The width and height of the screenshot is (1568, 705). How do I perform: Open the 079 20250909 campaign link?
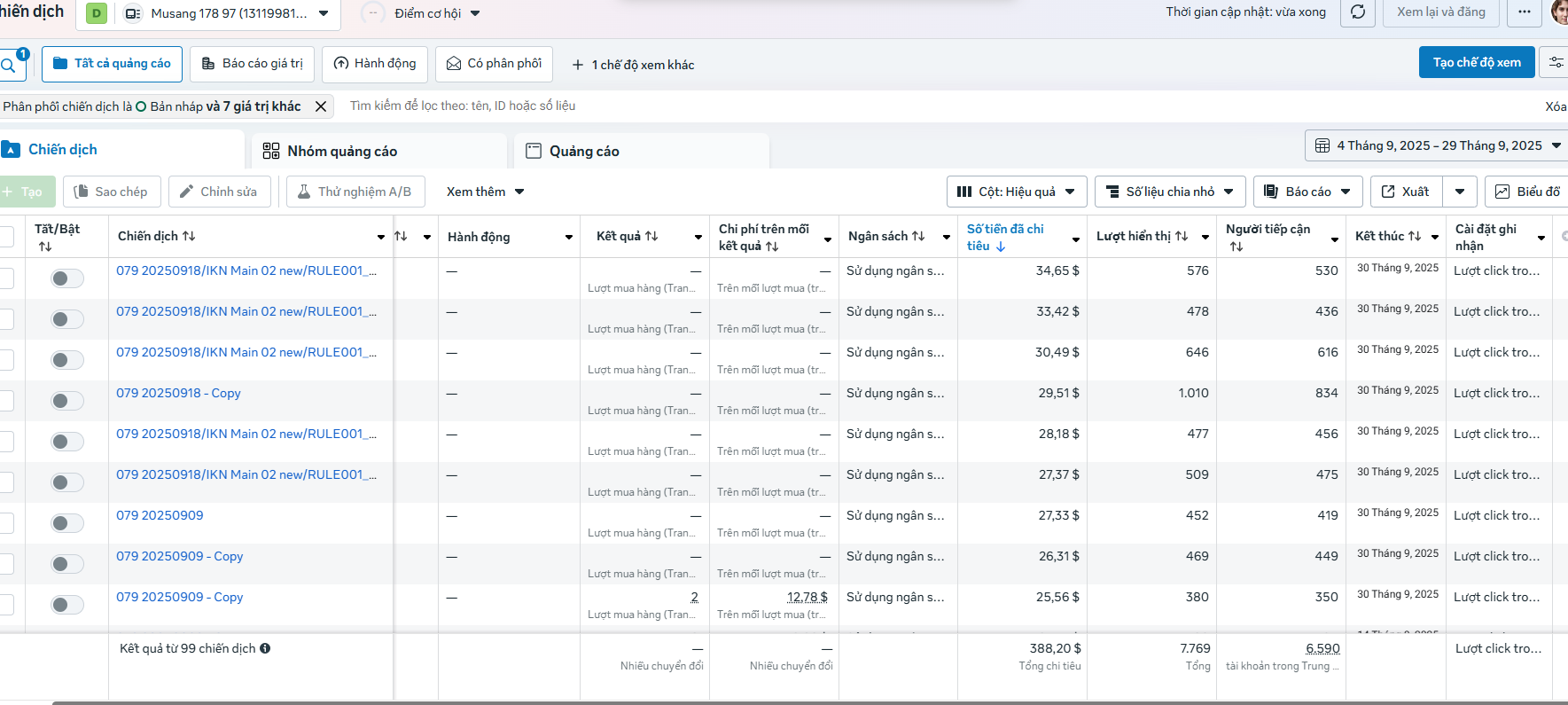coord(160,515)
